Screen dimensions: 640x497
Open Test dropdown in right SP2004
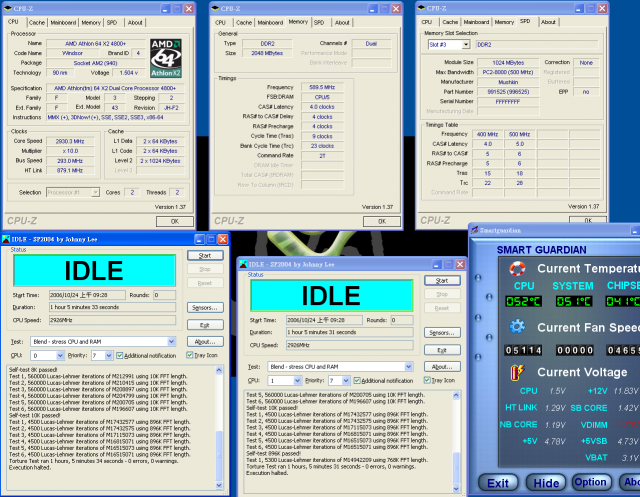[x=409, y=366]
